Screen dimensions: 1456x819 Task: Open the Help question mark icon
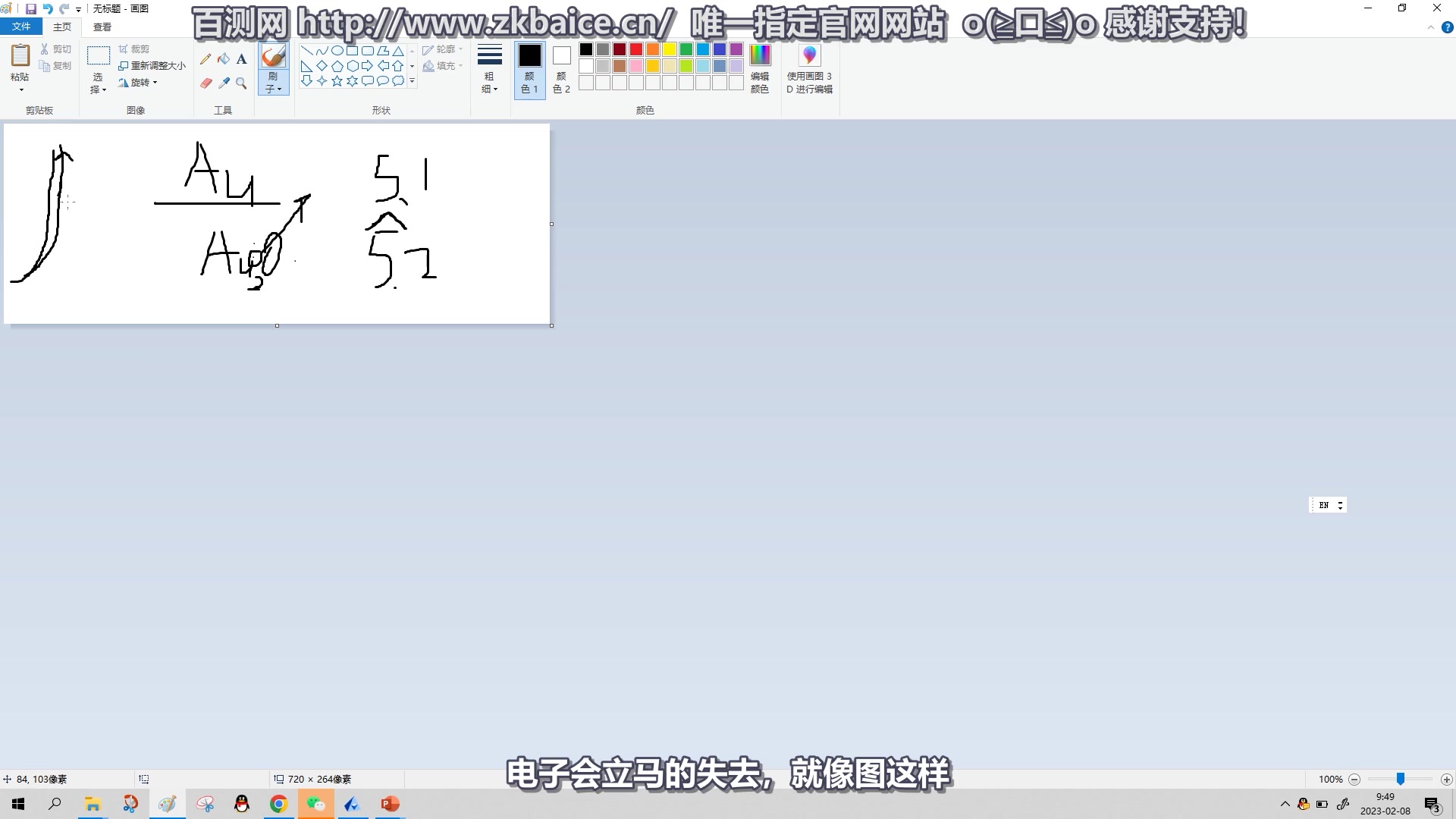(x=1447, y=27)
